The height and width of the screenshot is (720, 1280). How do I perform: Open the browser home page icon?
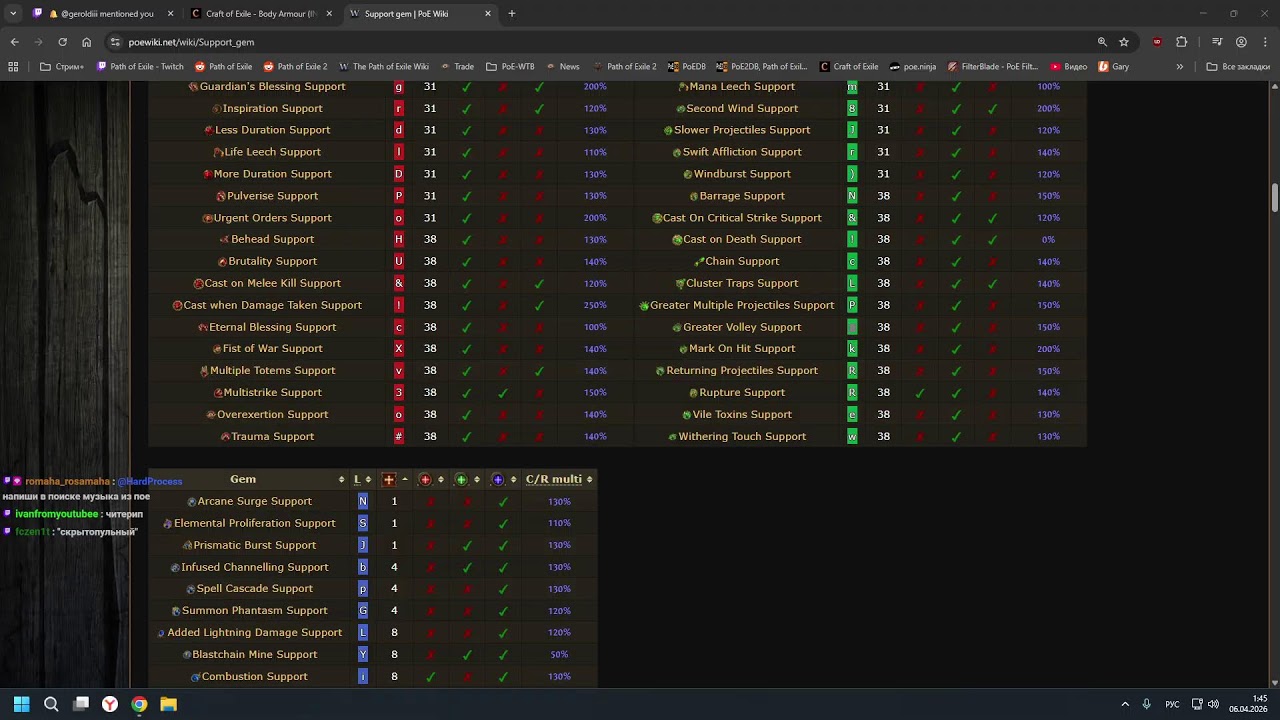pos(86,42)
